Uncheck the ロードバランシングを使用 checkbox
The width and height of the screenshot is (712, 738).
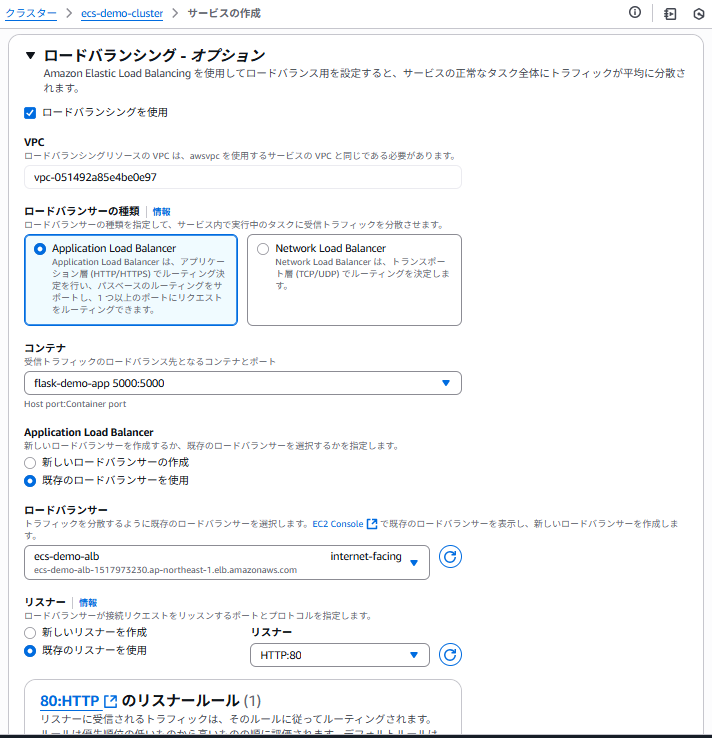click(30, 113)
